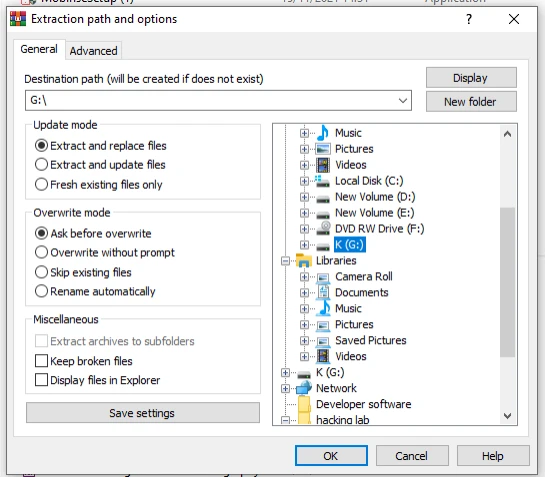Image resolution: width=546 pixels, height=478 pixels.
Task: Click the Libraries folder icon
Action: pyautogui.click(x=304, y=260)
